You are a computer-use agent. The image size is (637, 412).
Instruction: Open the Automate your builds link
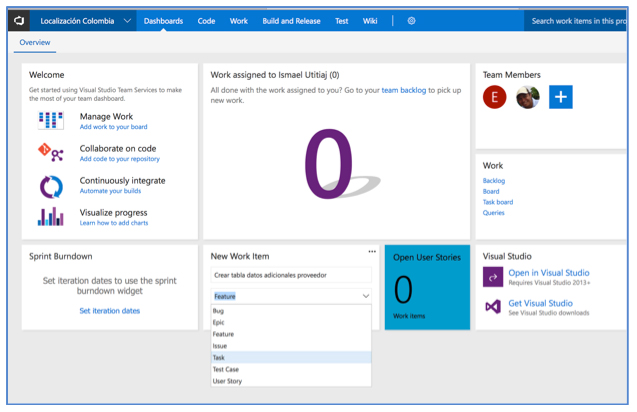pos(110,191)
